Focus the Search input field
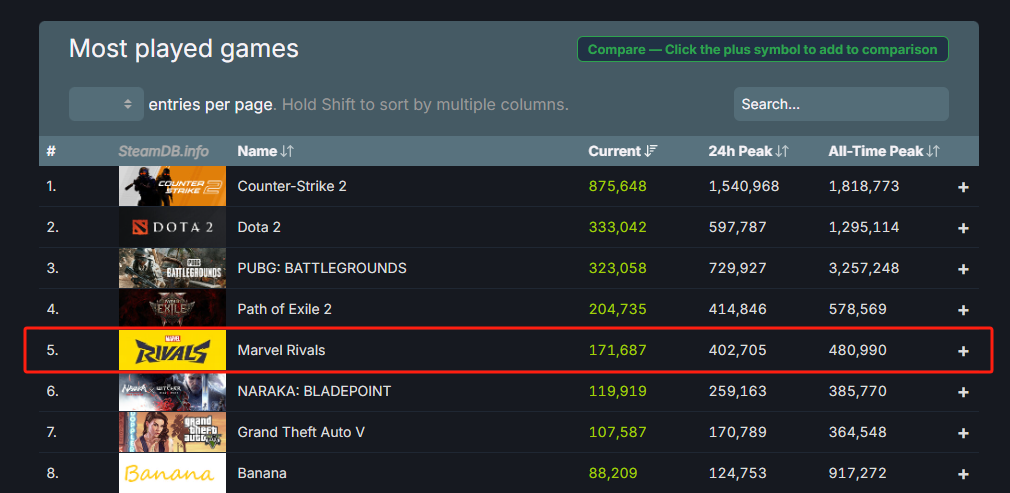The image size is (1010, 493). click(x=840, y=104)
